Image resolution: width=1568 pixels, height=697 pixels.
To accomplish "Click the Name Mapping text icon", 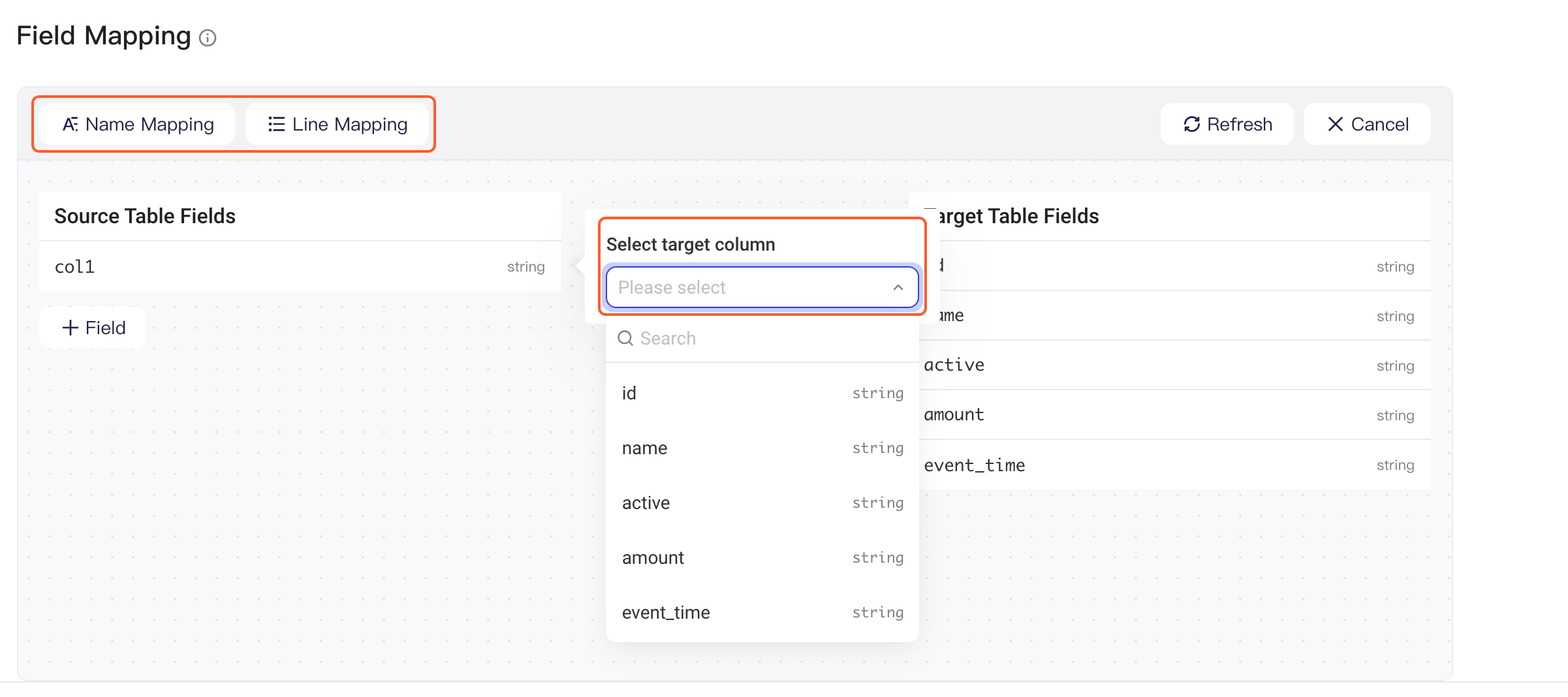I will click(x=70, y=124).
